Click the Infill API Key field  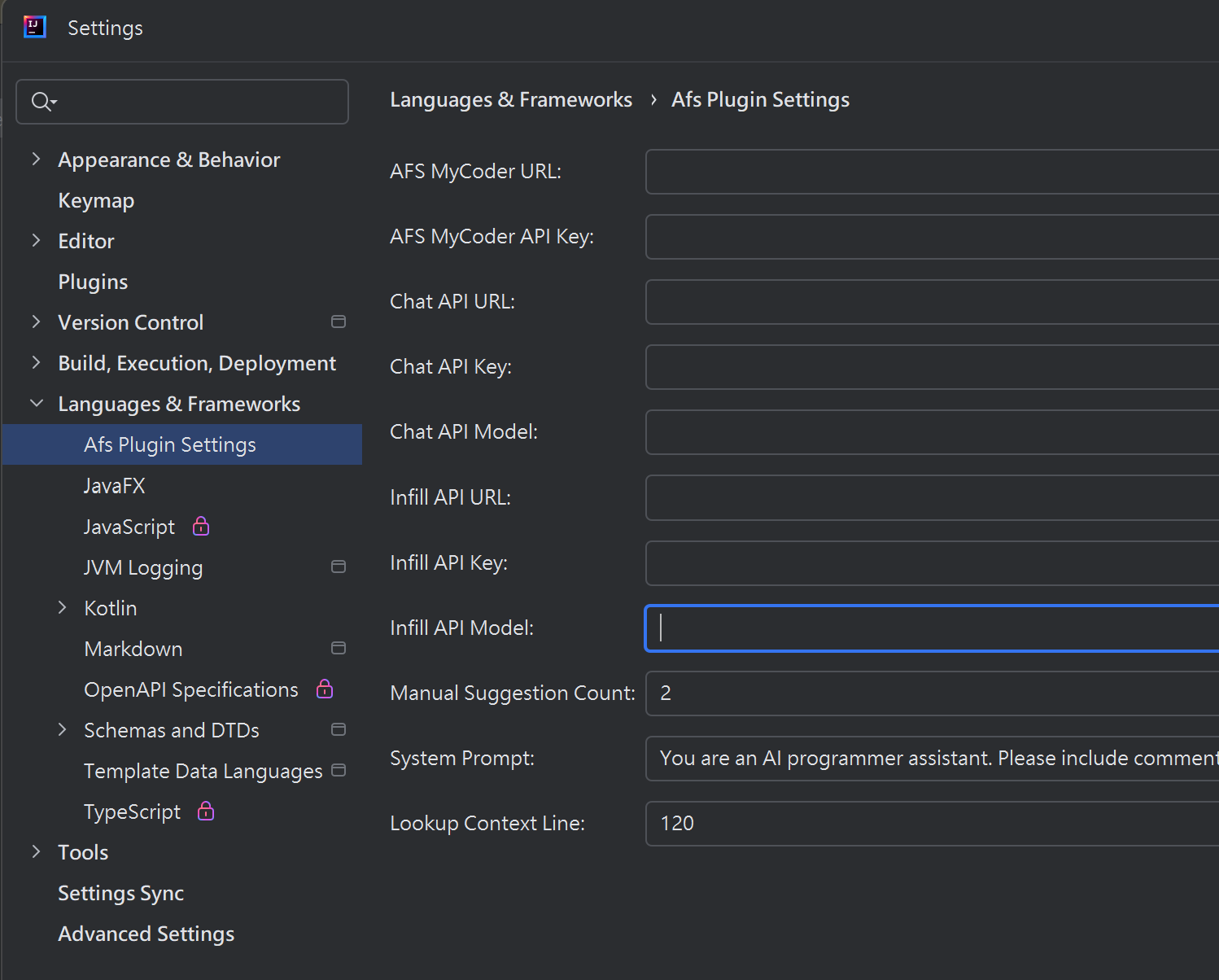click(933, 563)
